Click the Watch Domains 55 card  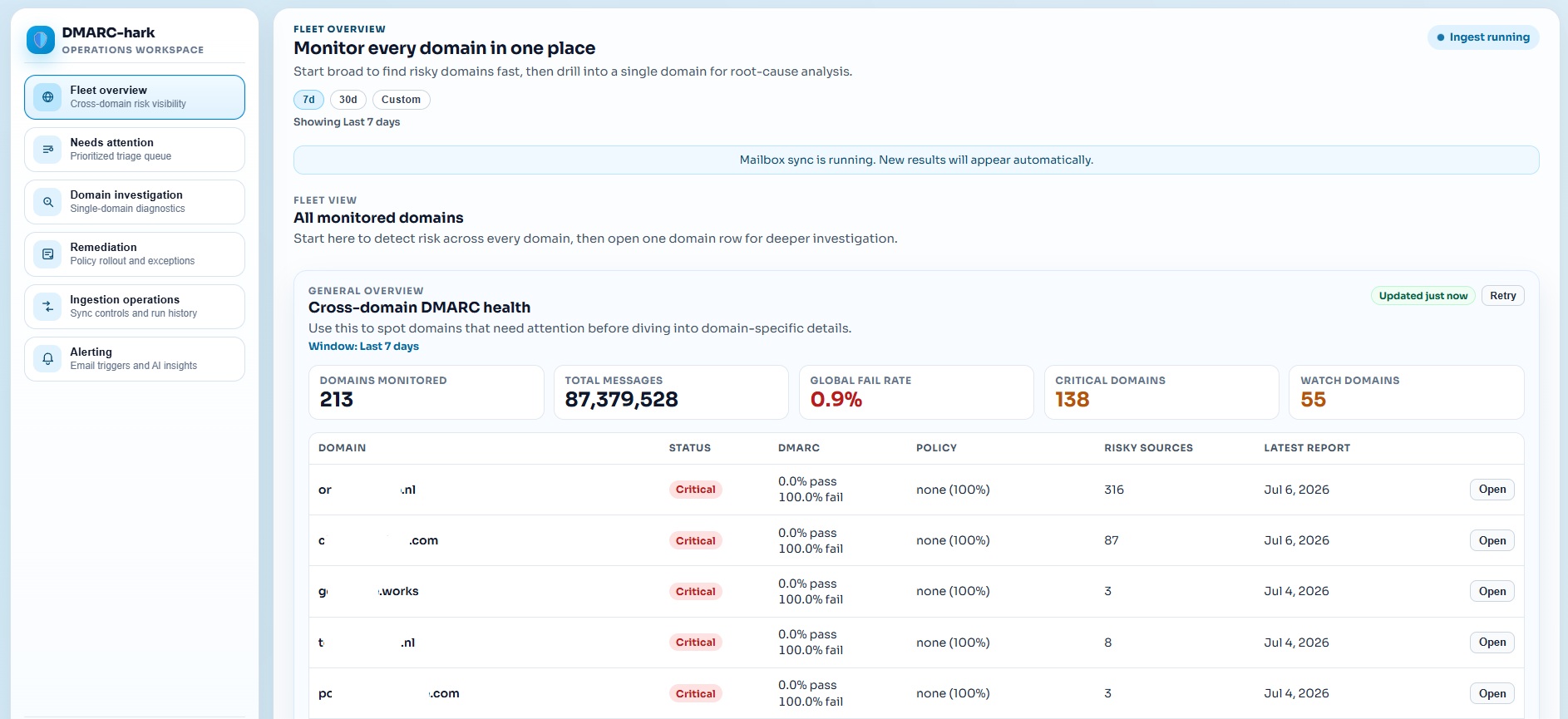[x=1406, y=392]
